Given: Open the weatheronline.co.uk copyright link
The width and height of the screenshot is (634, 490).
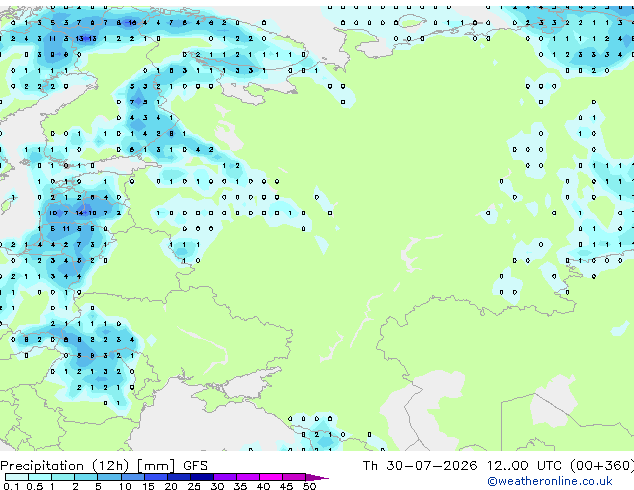Looking at the screenshot, I should point(549,481).
